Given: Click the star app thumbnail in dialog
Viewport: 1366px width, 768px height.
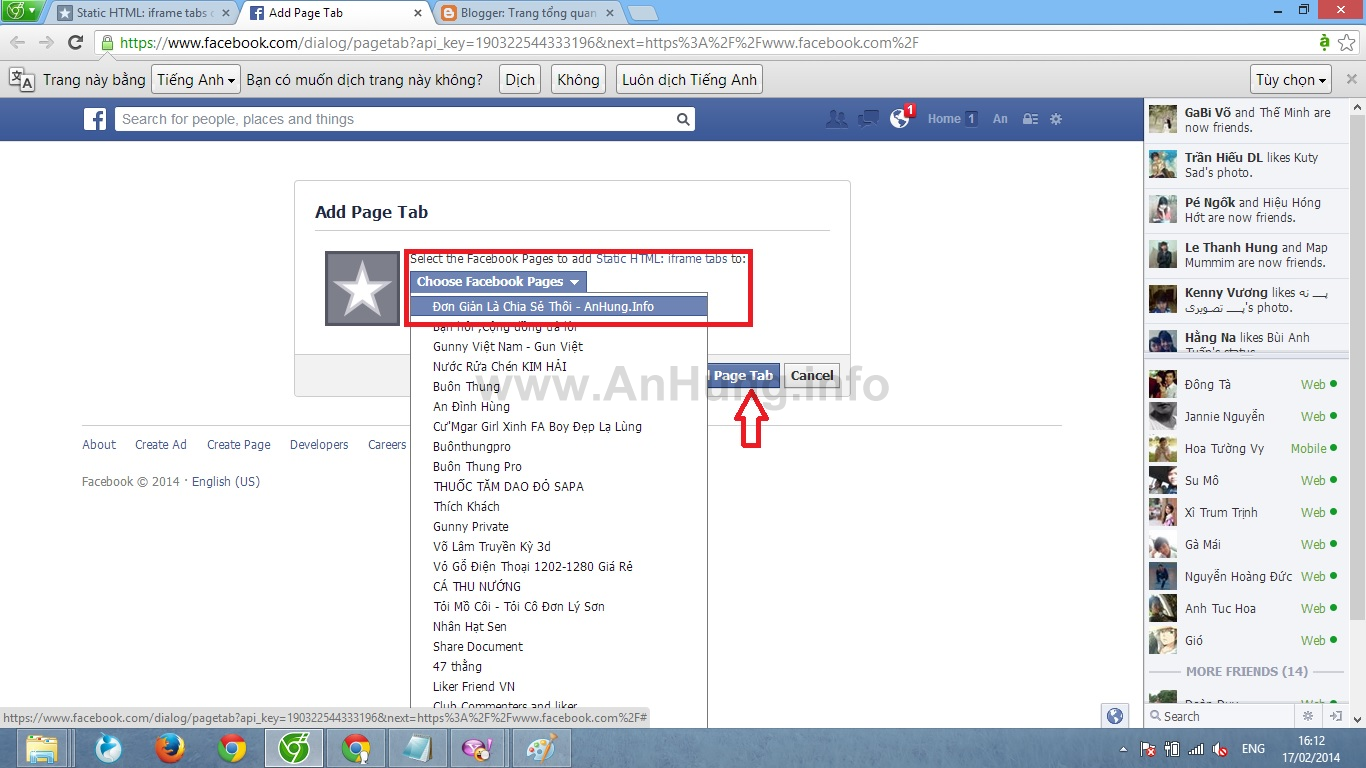Looking at the screenshot, I should point(362,288).
